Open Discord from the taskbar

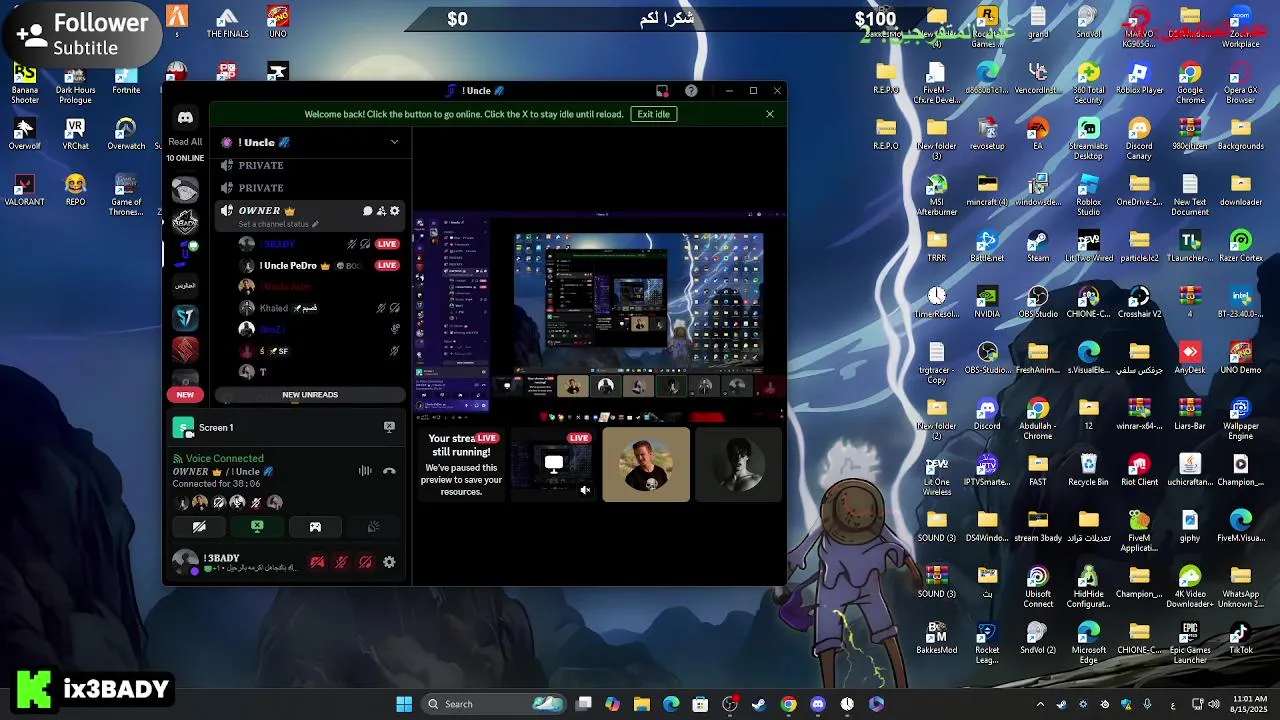pos(818,704)
